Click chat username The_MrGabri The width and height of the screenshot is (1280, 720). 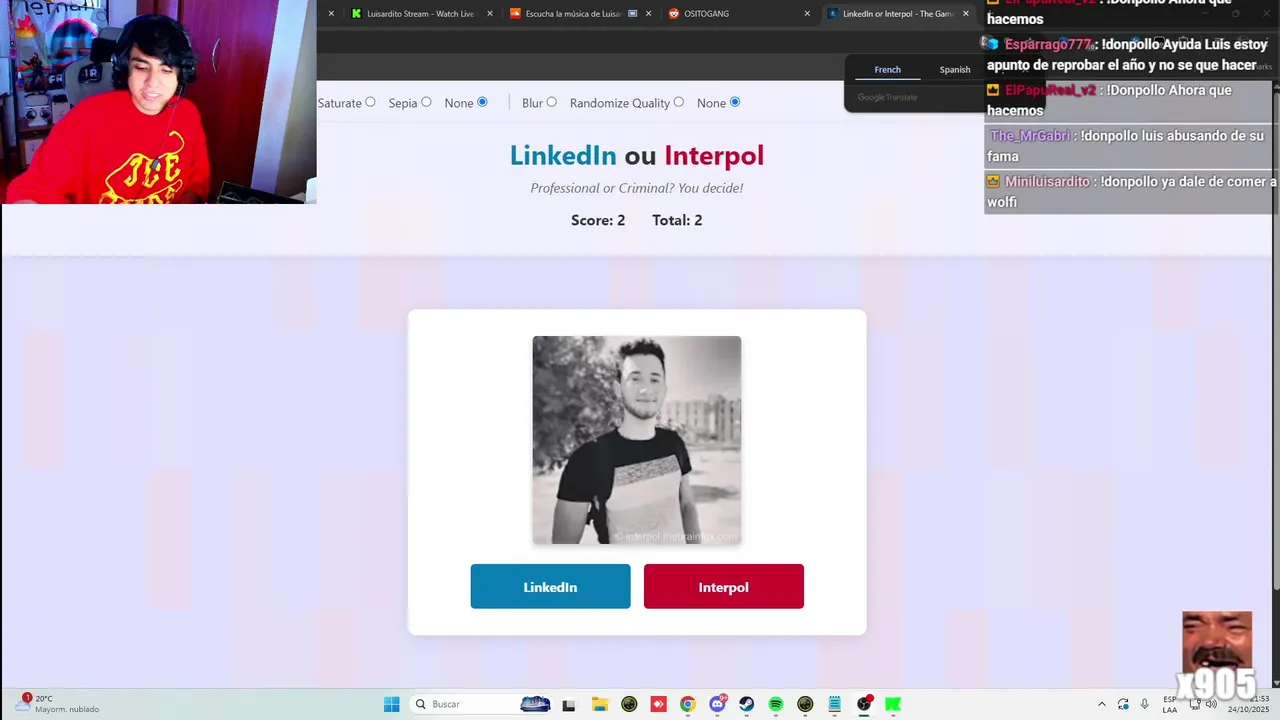pos(1030,136)
